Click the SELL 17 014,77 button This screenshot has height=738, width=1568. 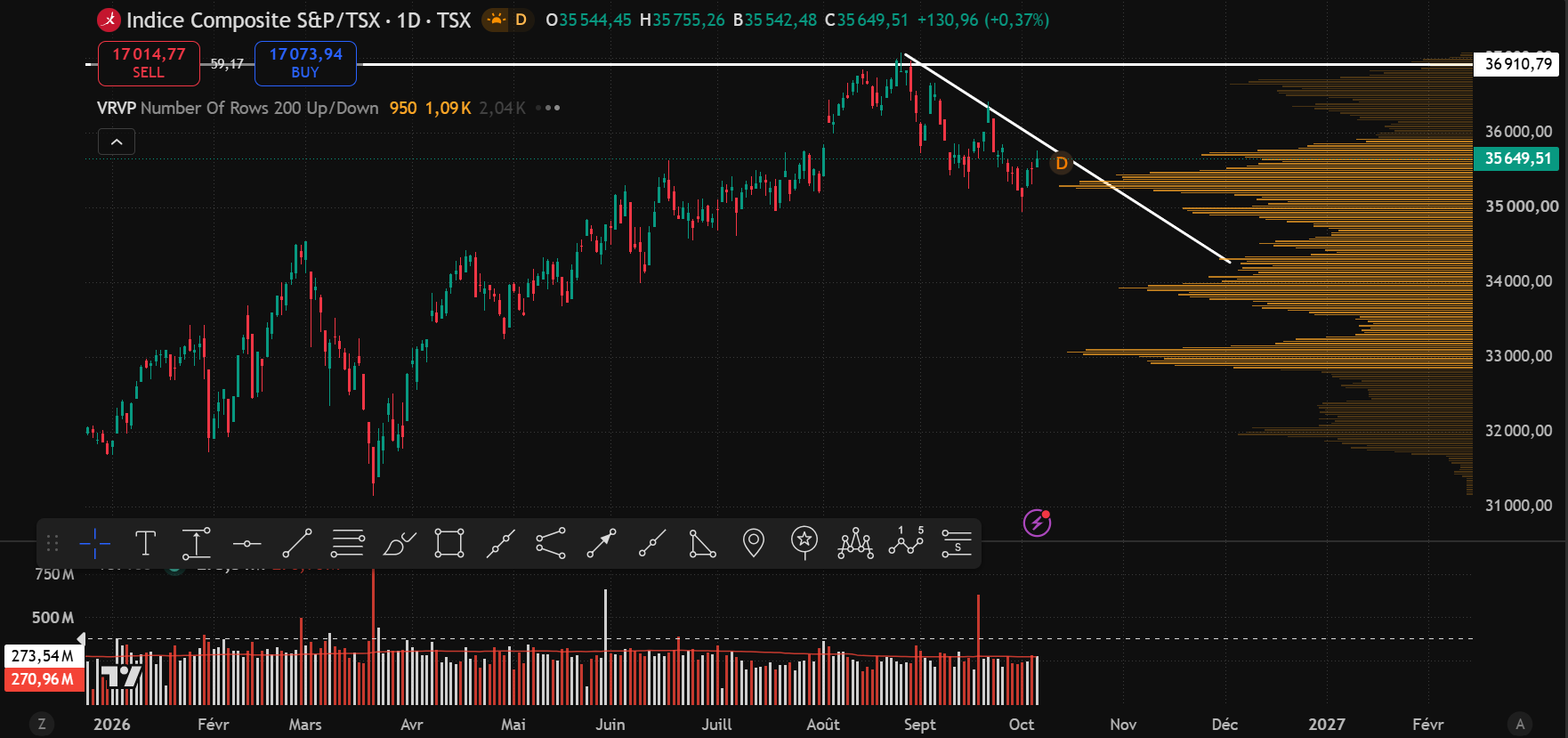click(x=149, y=63)
